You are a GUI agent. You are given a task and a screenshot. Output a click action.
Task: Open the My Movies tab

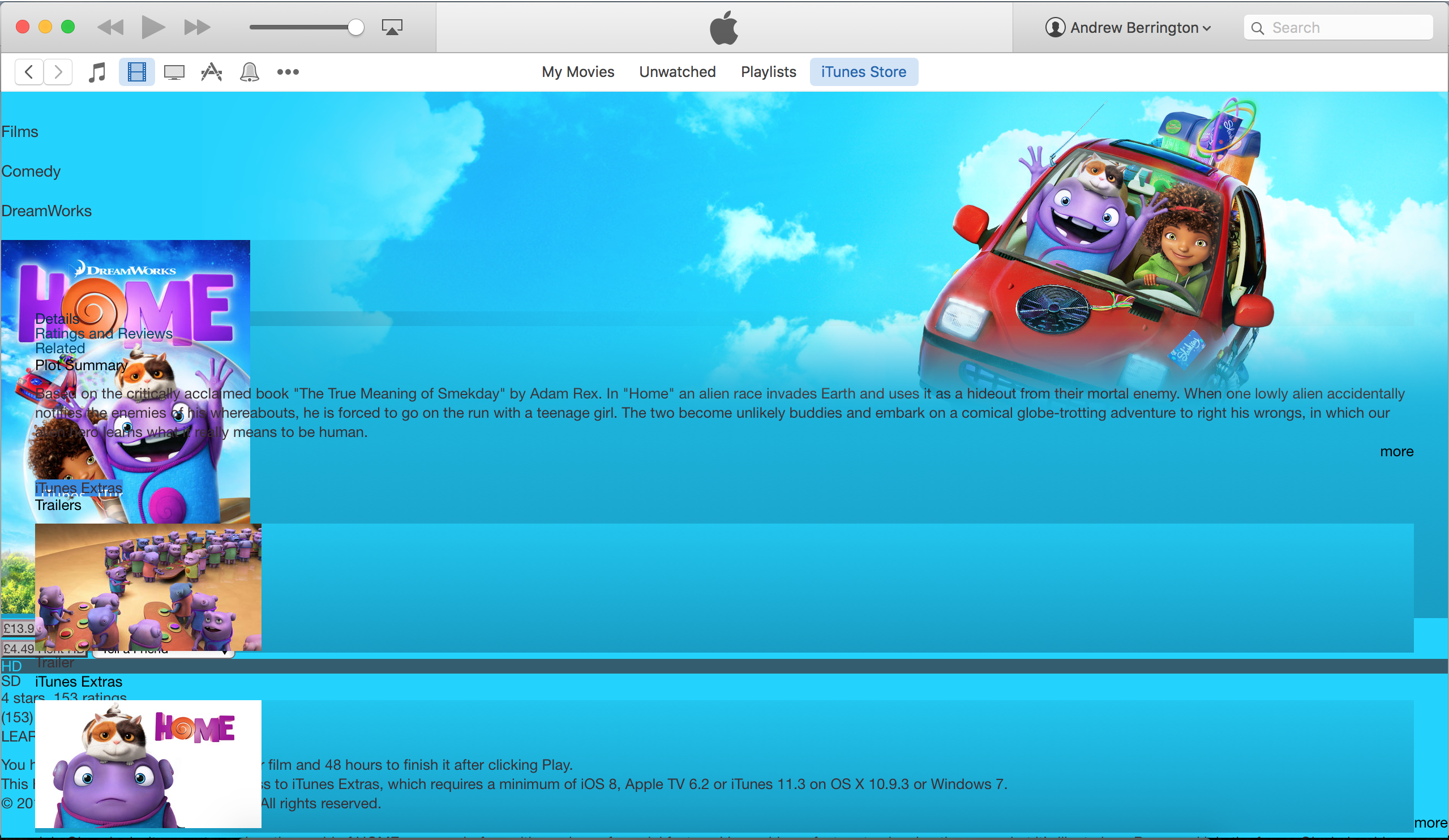click(x=578, y=72)
